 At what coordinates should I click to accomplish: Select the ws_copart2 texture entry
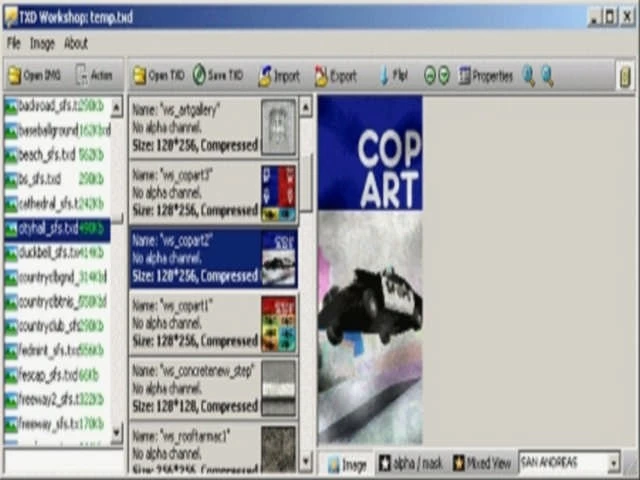pyautogui.click(x=213, y=258)
